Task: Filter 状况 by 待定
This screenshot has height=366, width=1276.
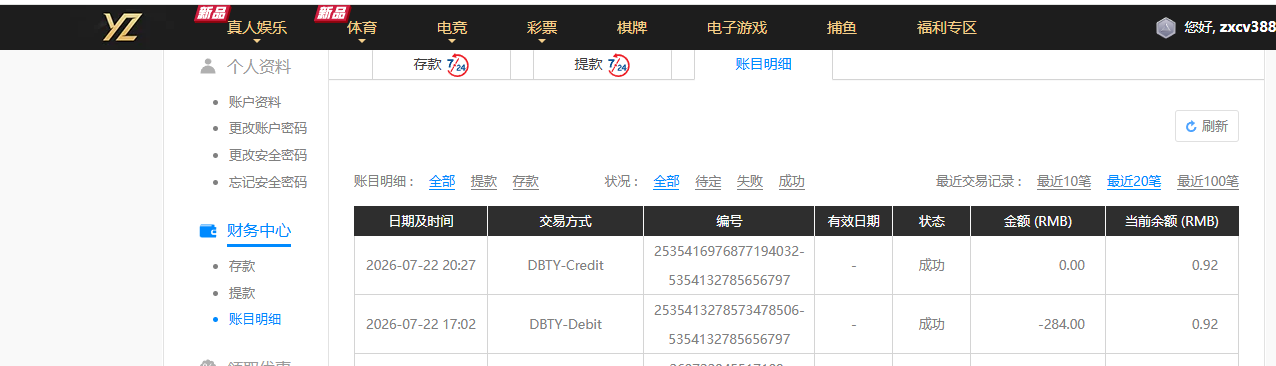Action: 708,181
